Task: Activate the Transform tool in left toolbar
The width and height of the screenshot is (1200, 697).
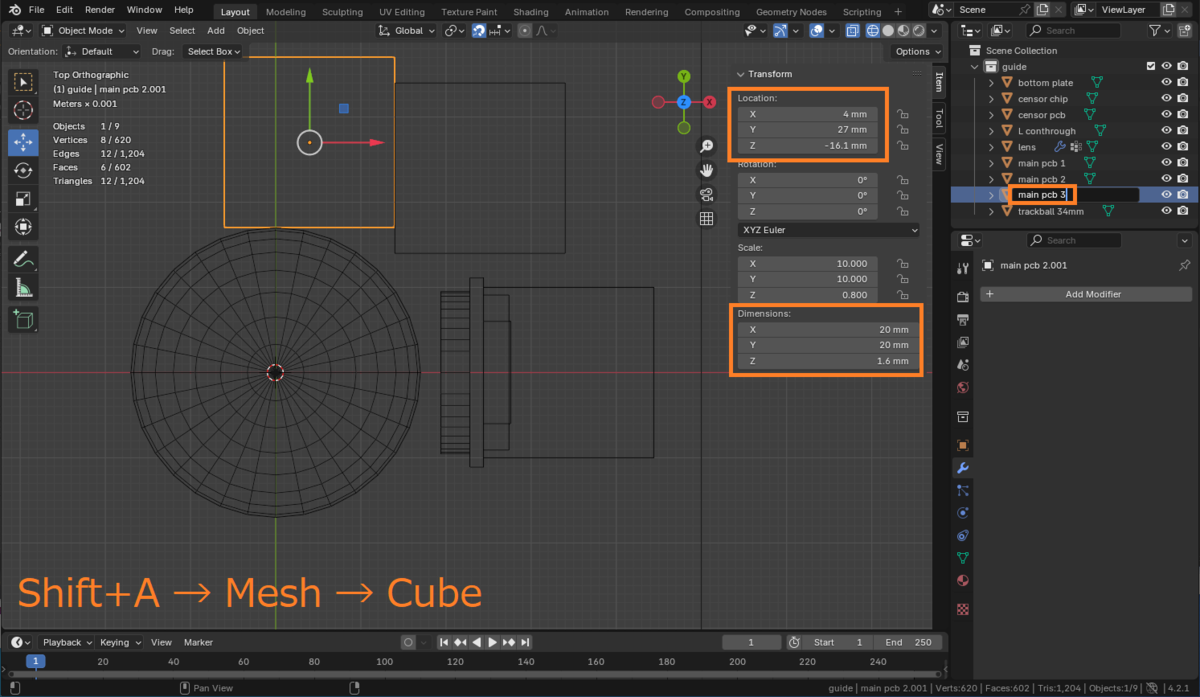Action: tap(23, 228)
